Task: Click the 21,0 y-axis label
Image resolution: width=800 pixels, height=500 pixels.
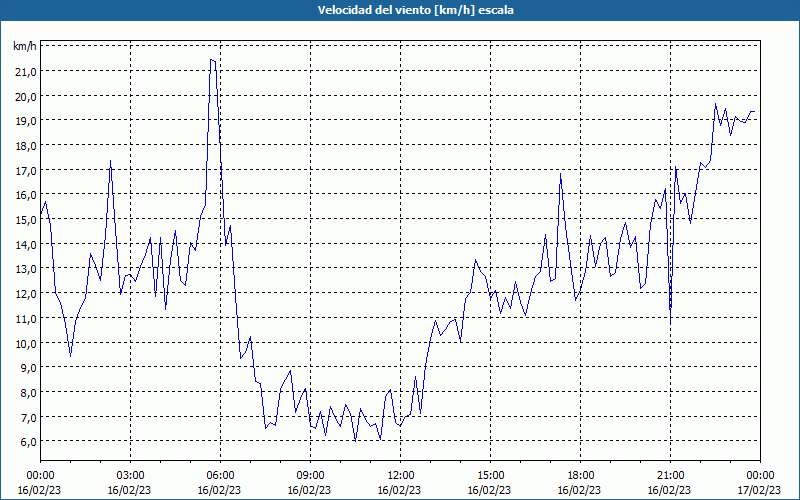Action: click(x=26, y=71)
